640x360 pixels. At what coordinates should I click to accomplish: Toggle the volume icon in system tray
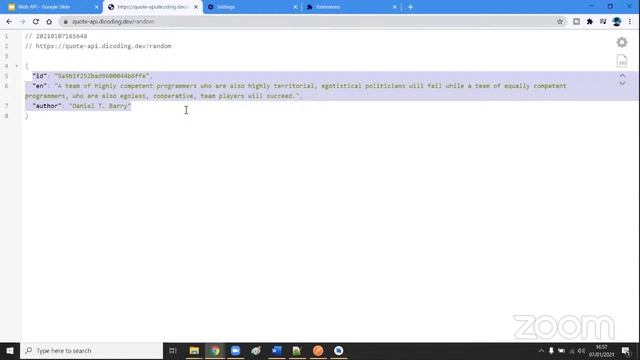[x=581, y=351]
